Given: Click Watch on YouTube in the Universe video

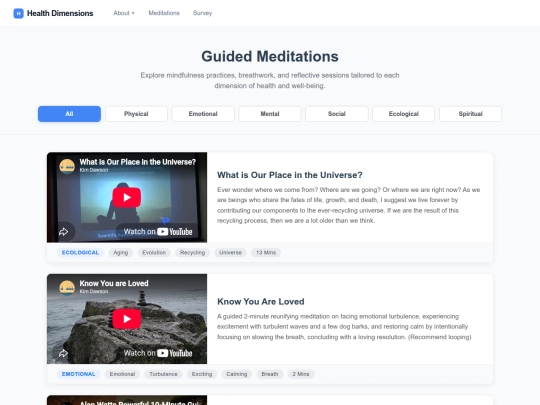Looking at the screenshot, I should point(158,232).
